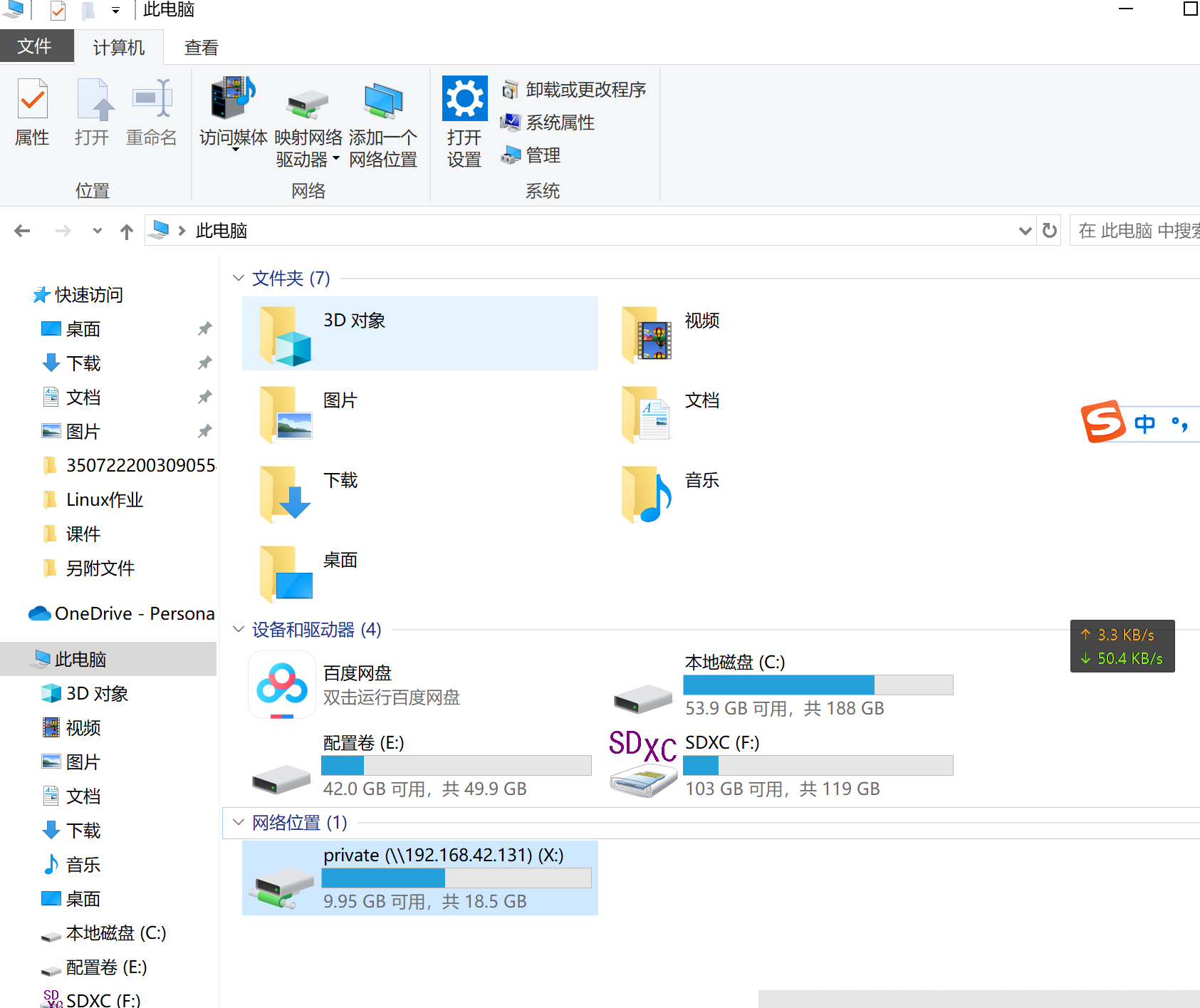1200x1008 pixels.
Task: Open 本地磁盘 (C:) in sidebar tree
Action: [116, 933]
